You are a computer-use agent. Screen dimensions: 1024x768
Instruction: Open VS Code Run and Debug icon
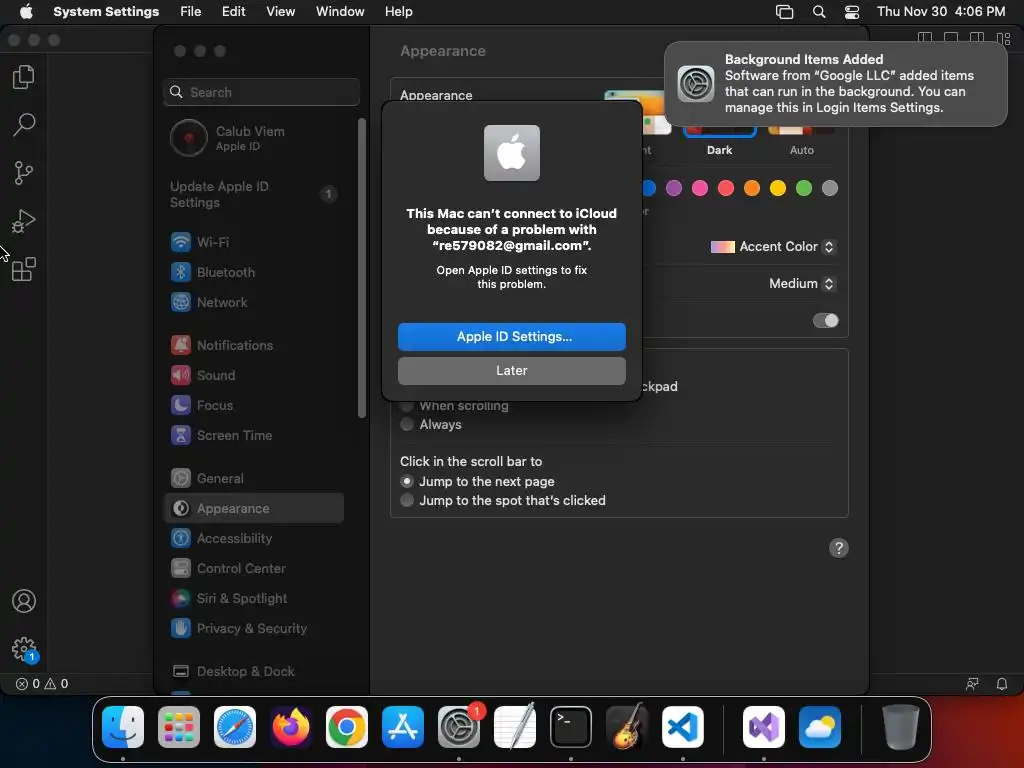point(24,221)
